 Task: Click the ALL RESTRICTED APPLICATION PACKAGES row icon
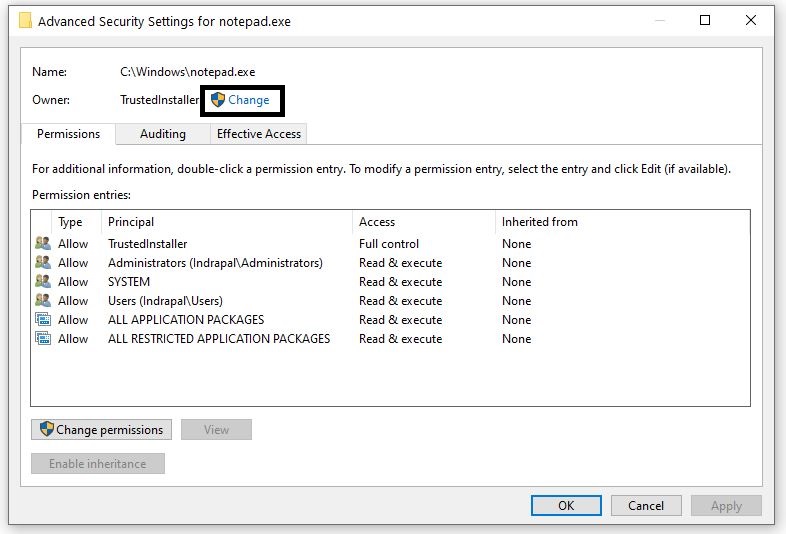(43, 339)
